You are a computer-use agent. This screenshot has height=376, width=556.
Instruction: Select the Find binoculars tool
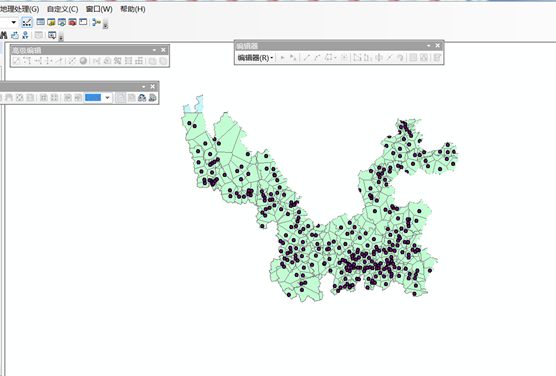point(4,35)
